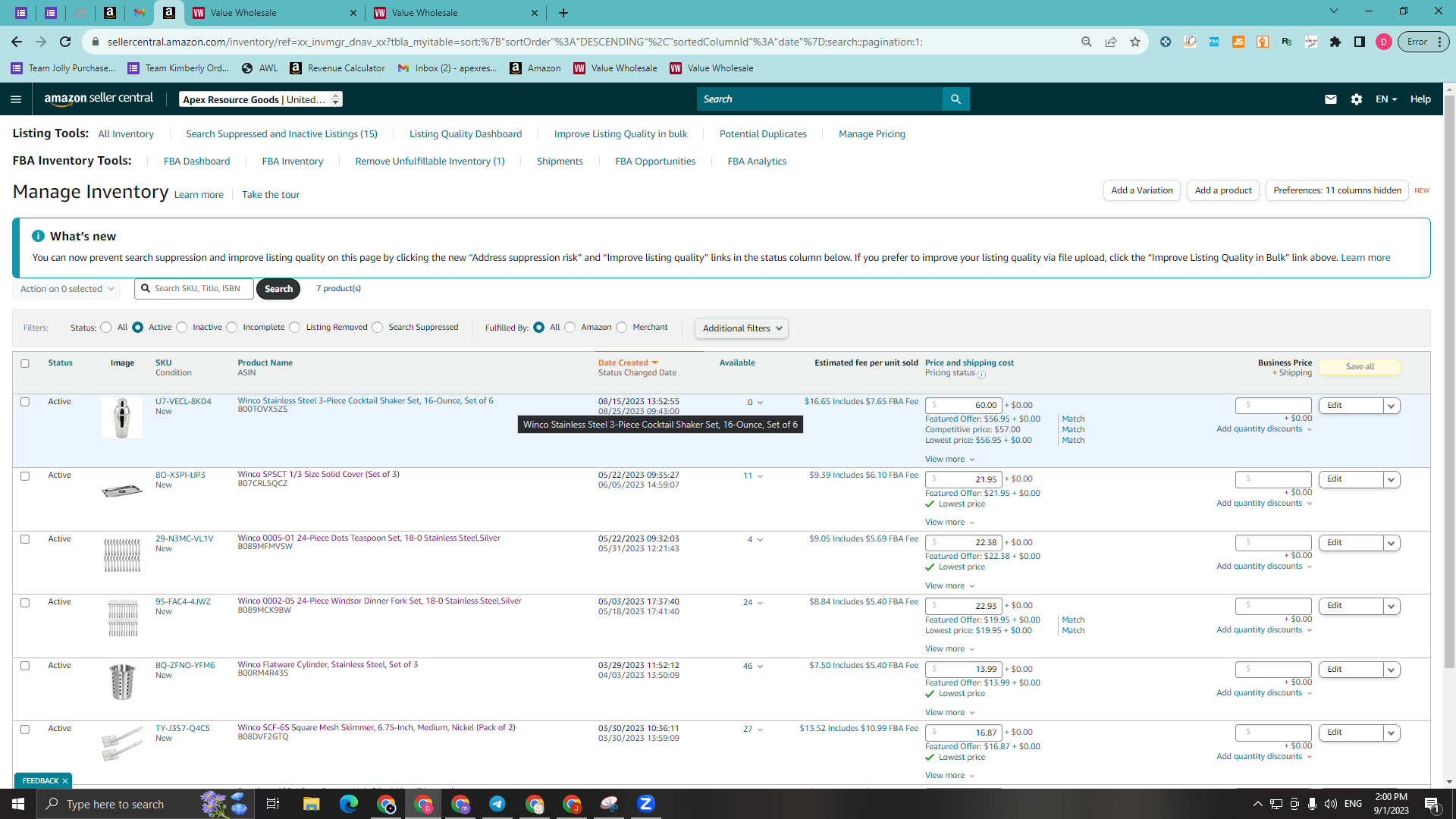
Task: Open the FBA Inventory tool
Action: click(x=293, y=162)
